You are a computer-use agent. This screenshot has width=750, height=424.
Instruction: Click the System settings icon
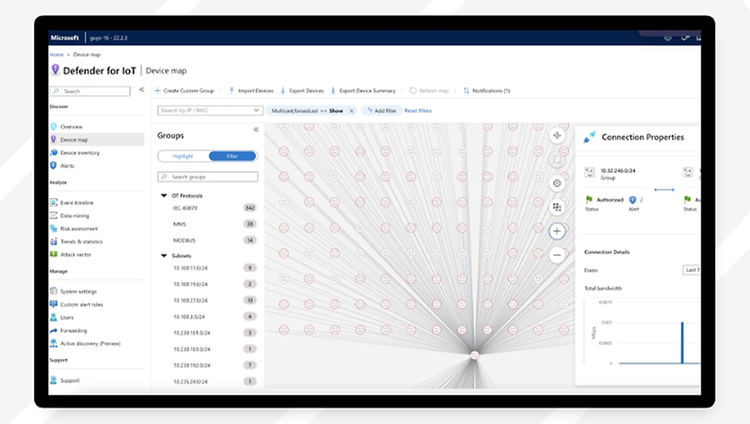tap(54, 291)
